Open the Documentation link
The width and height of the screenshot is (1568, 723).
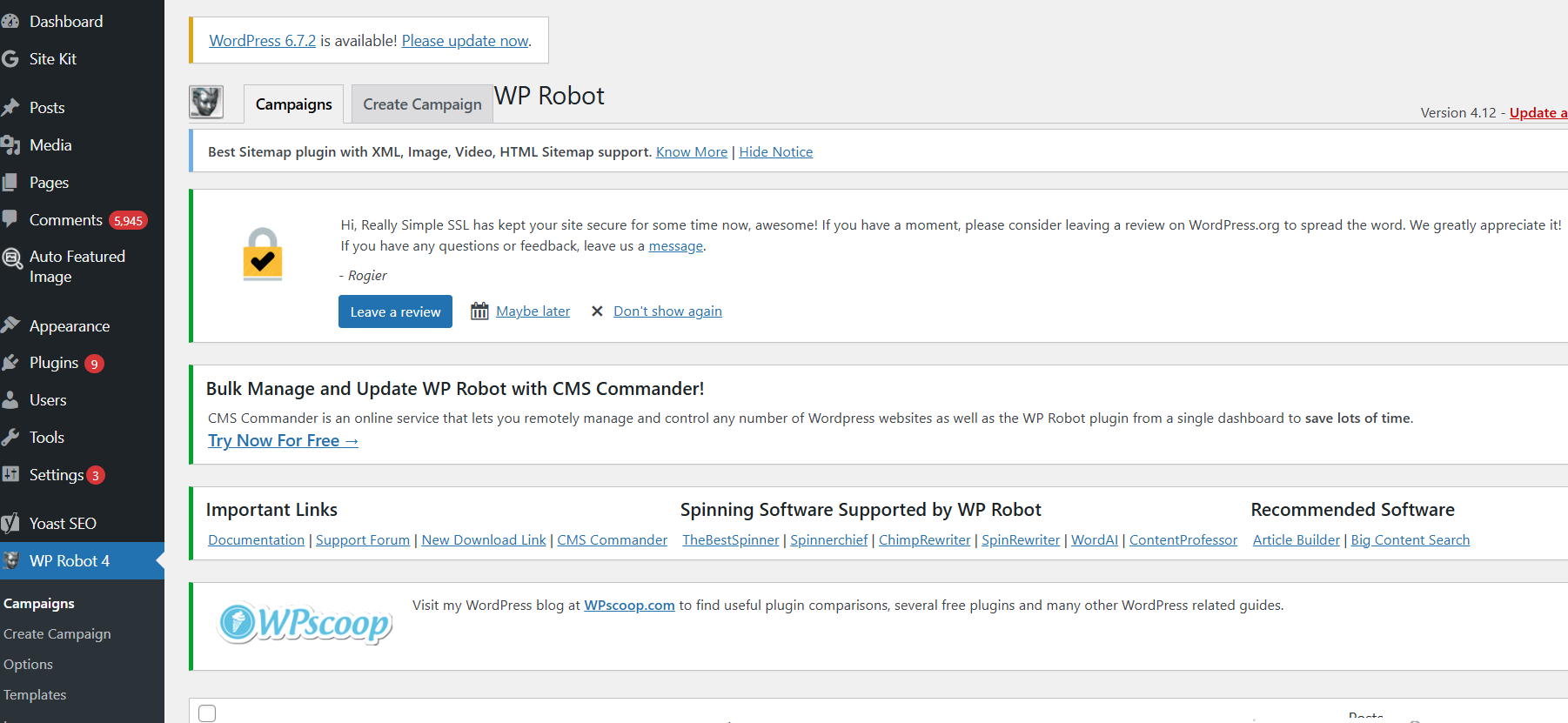click(257, 540)
